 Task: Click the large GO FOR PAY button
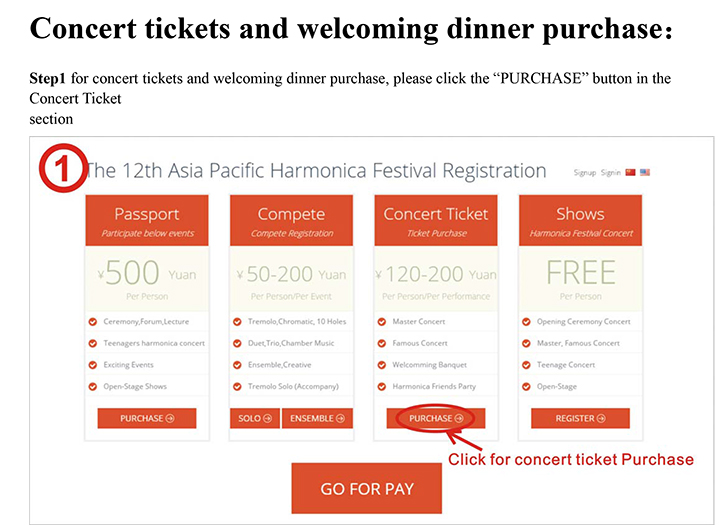pyautogui.click(x=366, y=489)
